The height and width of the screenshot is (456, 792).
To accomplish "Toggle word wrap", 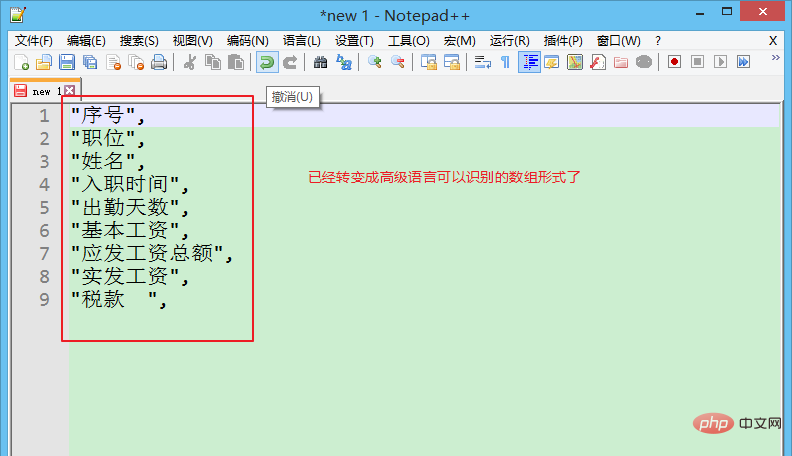I will point(483,62).
